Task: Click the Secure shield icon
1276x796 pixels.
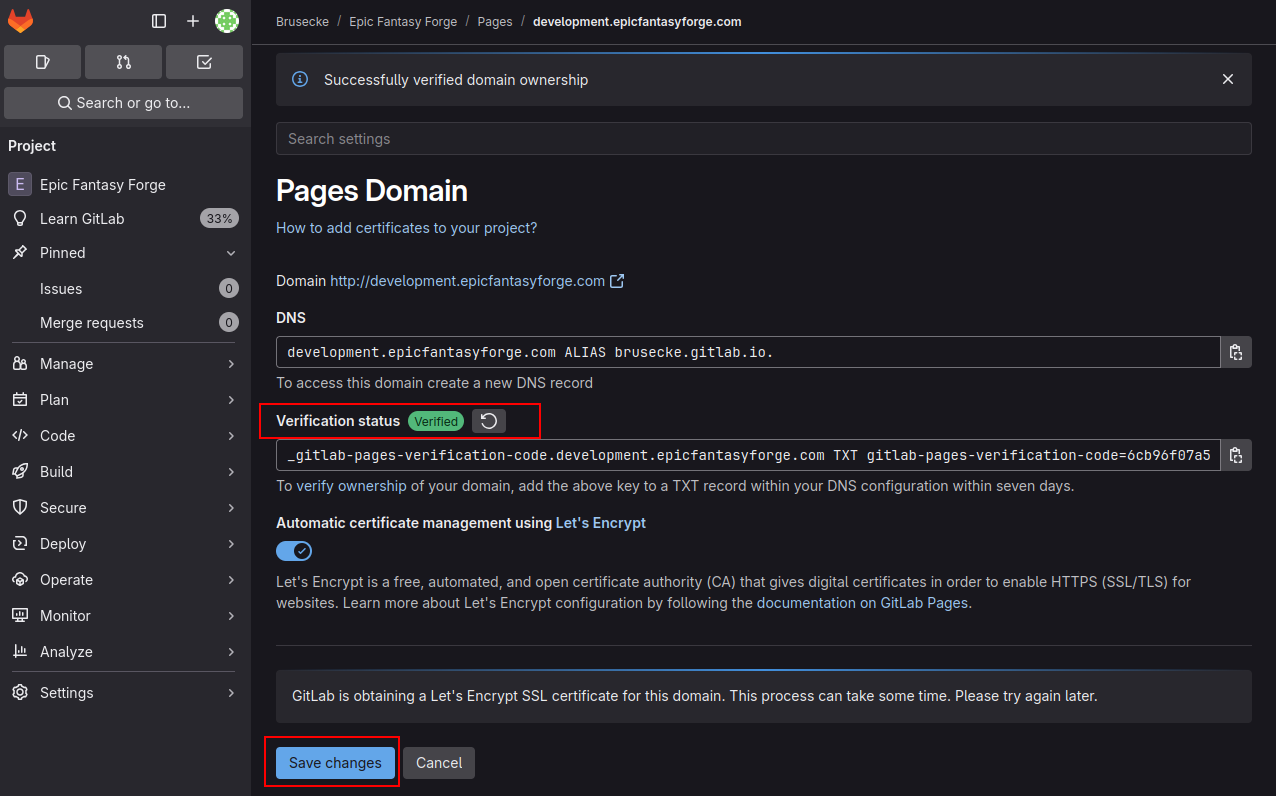Action: tap(20, 508)
